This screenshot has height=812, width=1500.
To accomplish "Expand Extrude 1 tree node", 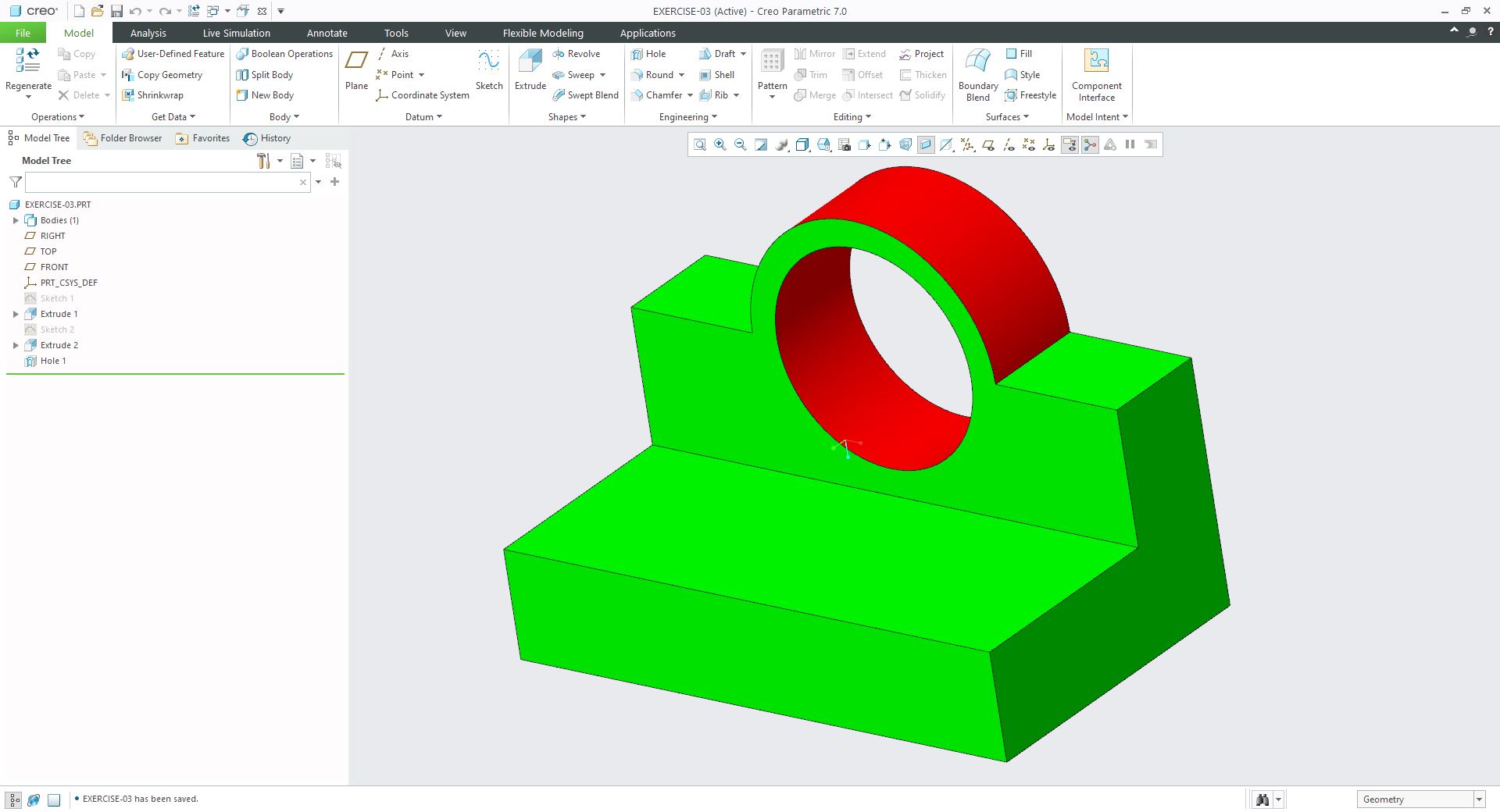I will coord(16,314).
